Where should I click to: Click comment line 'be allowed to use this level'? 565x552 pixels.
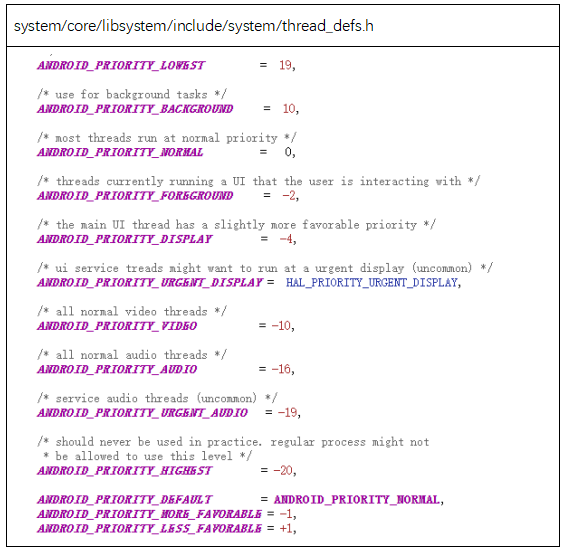pyautogui.click(x=147, y=456)
